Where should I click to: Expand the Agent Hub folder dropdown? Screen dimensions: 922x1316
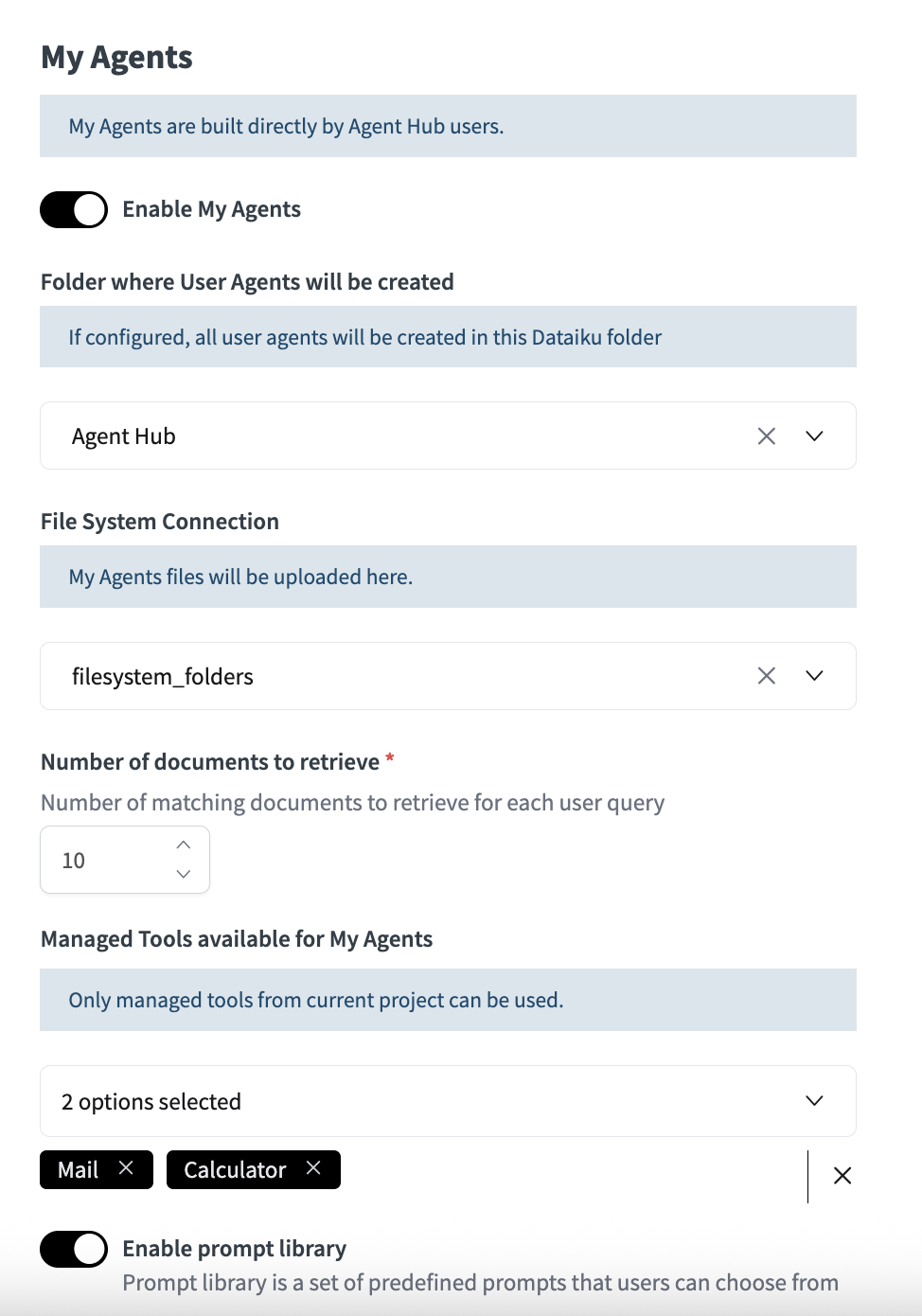point(814,436)
